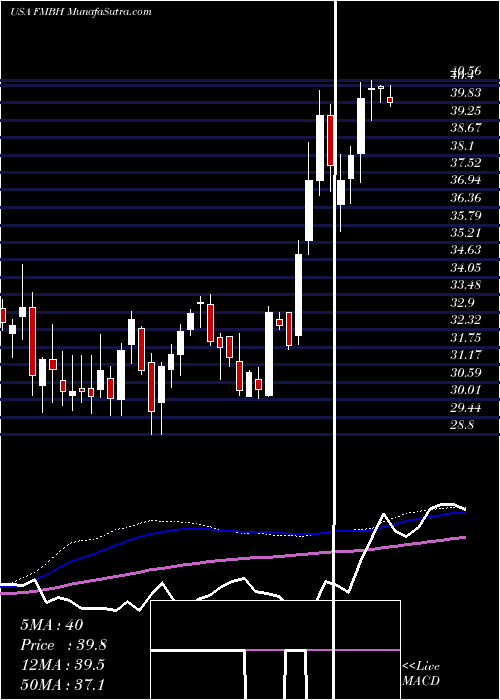
Task: Select the 30.01 price label
Action: 466,389
